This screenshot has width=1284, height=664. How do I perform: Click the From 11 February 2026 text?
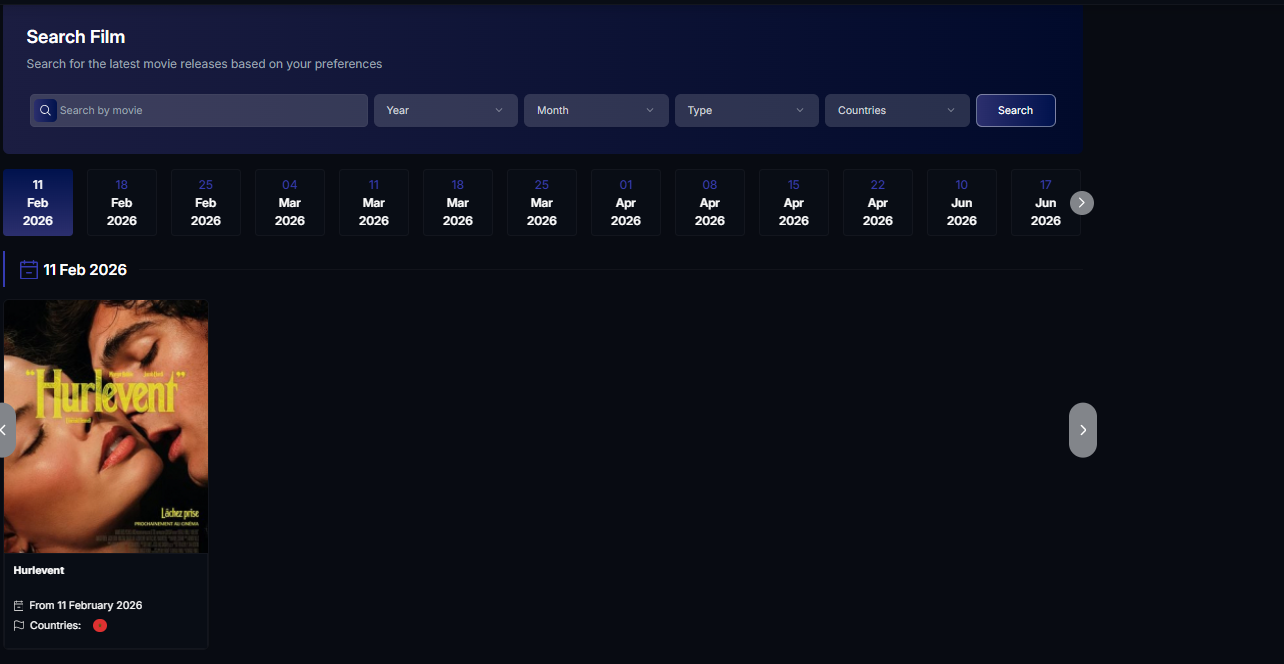point(86,606)
